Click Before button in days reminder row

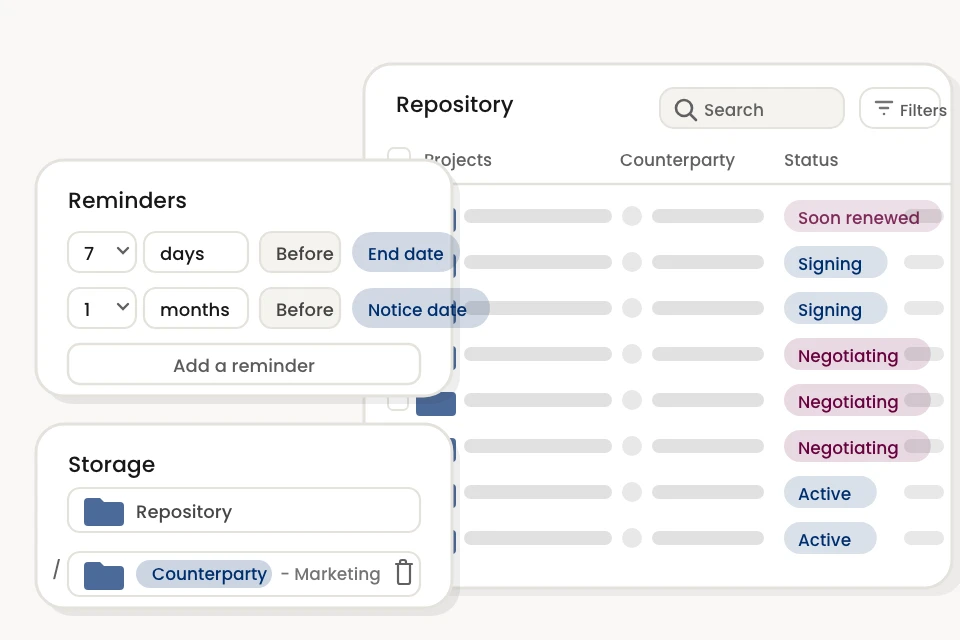tap(300, 252)
